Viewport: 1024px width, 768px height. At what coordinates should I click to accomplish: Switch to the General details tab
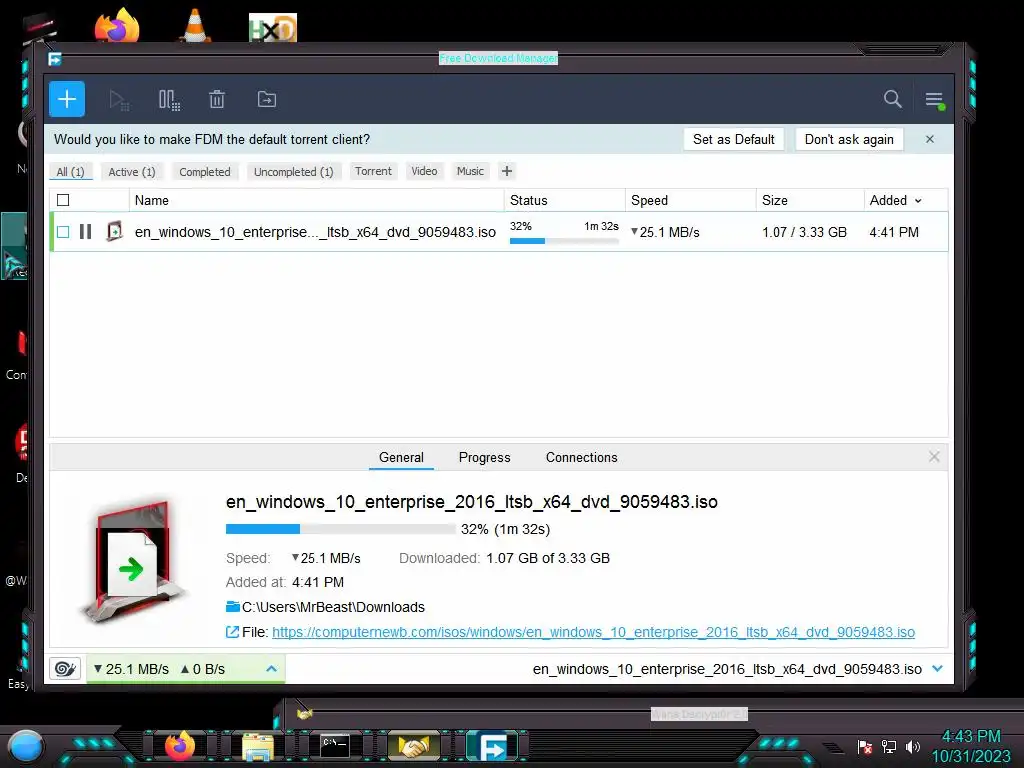402,457
